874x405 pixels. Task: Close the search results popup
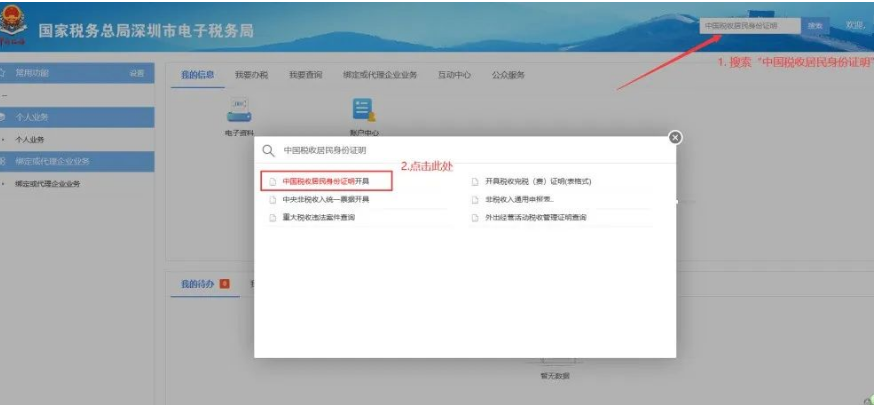(675, 138)
